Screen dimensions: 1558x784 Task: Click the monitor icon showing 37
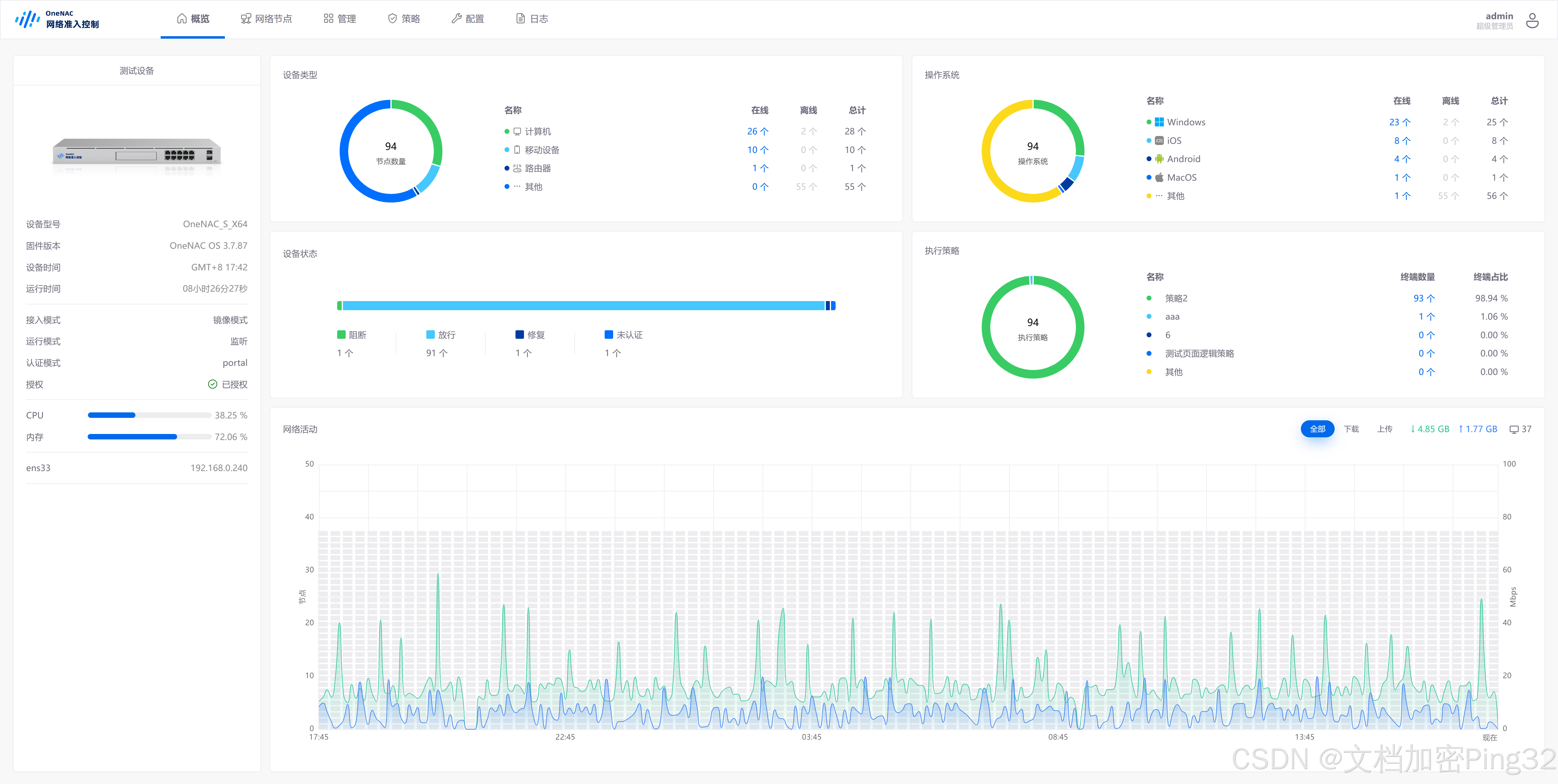1514,429
